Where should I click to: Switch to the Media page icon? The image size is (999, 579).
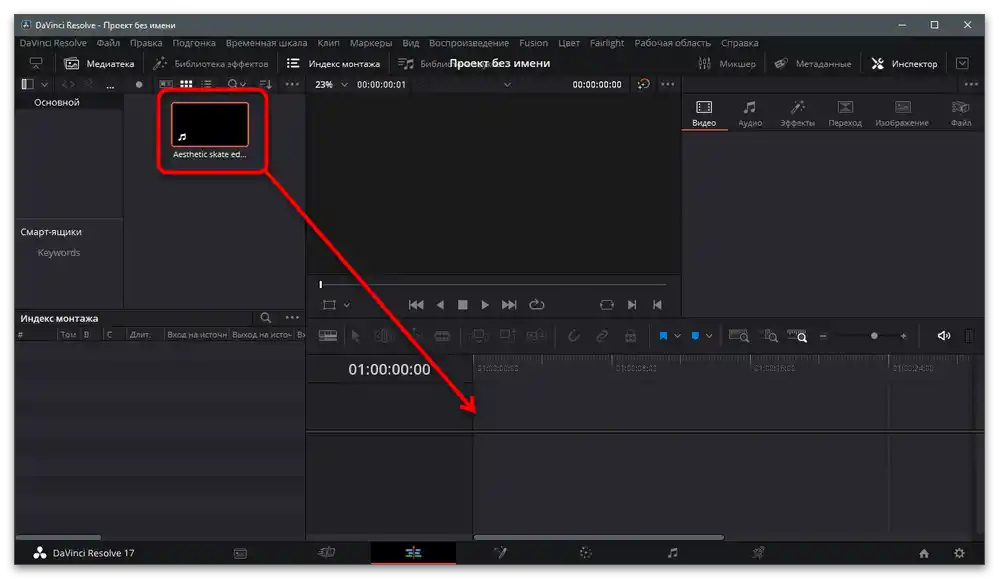tap(240, 553)
